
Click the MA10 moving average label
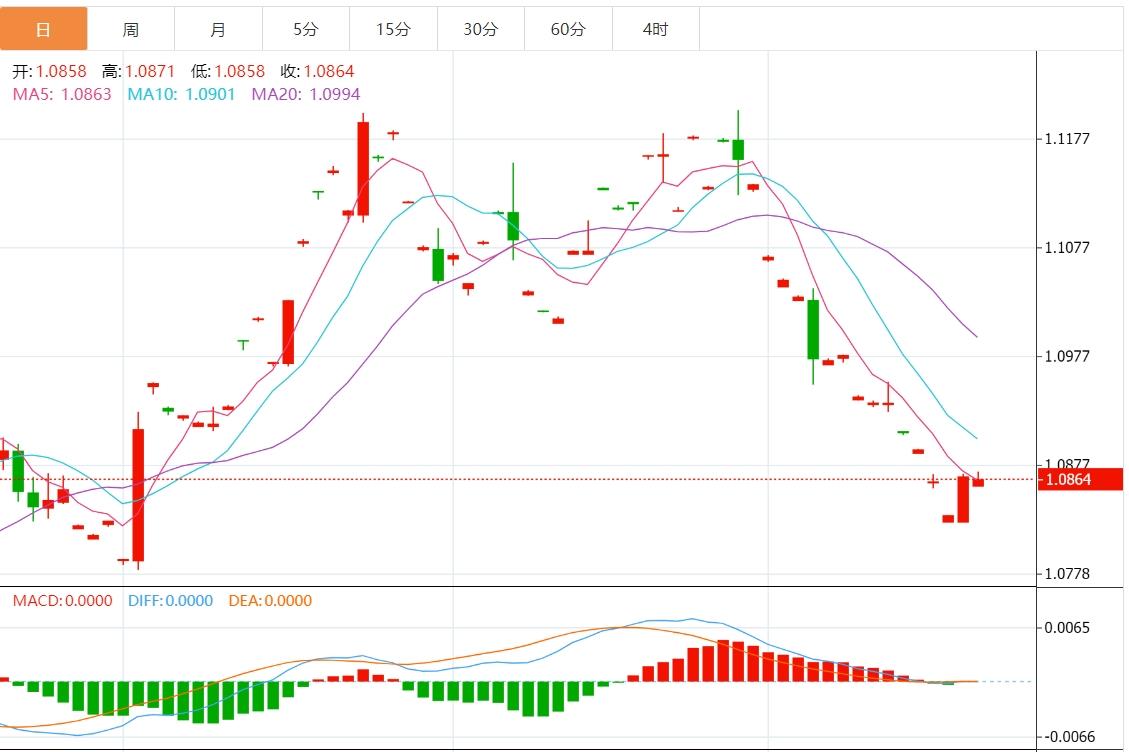click(x=181, y=94)
